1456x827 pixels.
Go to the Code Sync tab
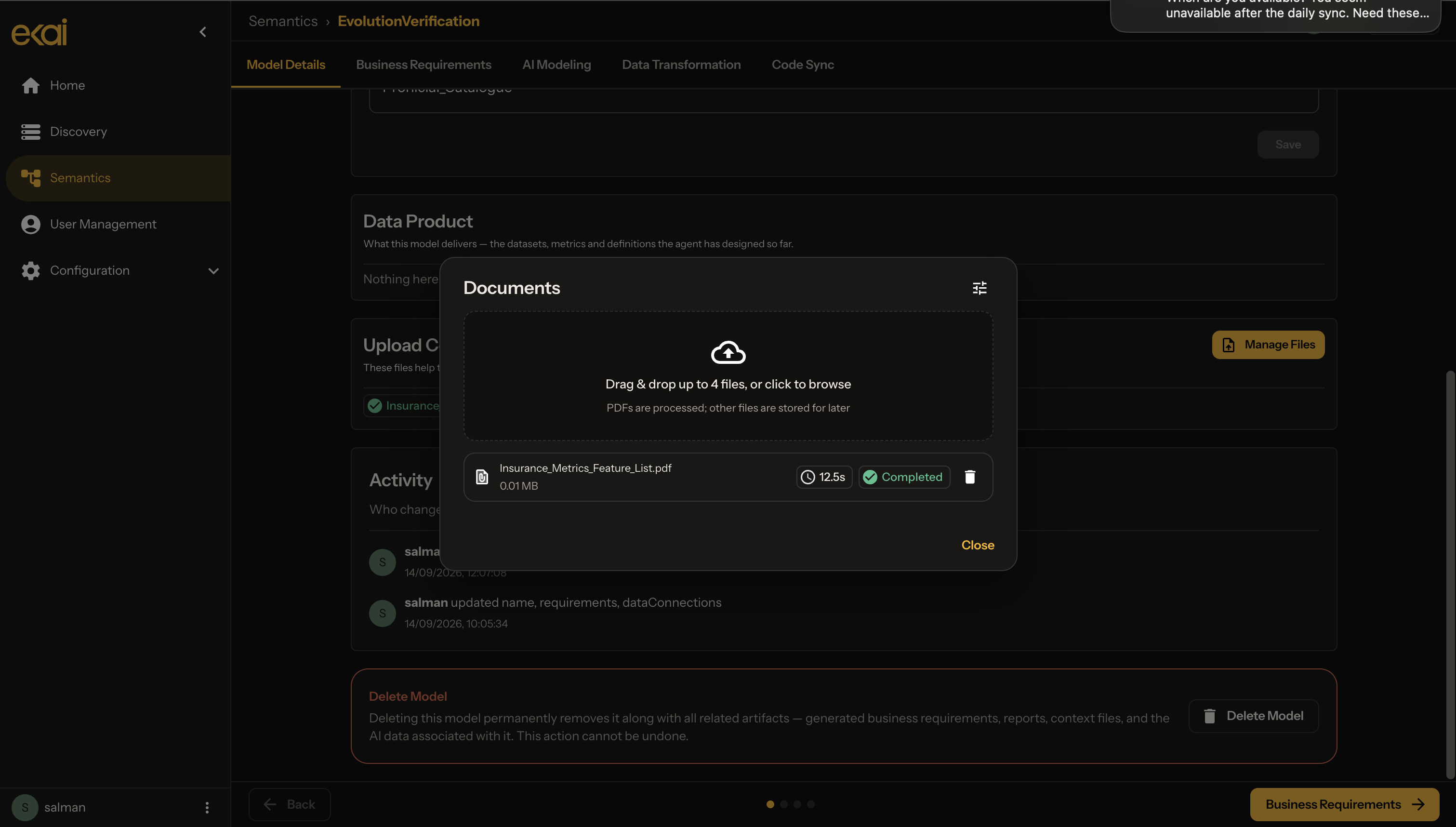tap(803, 65)
